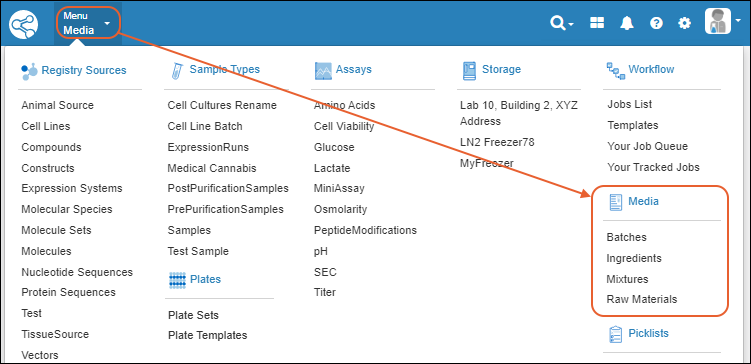Click the user avatar picture
The width and height of the screenshot is (751, 364).
point(717,21)
